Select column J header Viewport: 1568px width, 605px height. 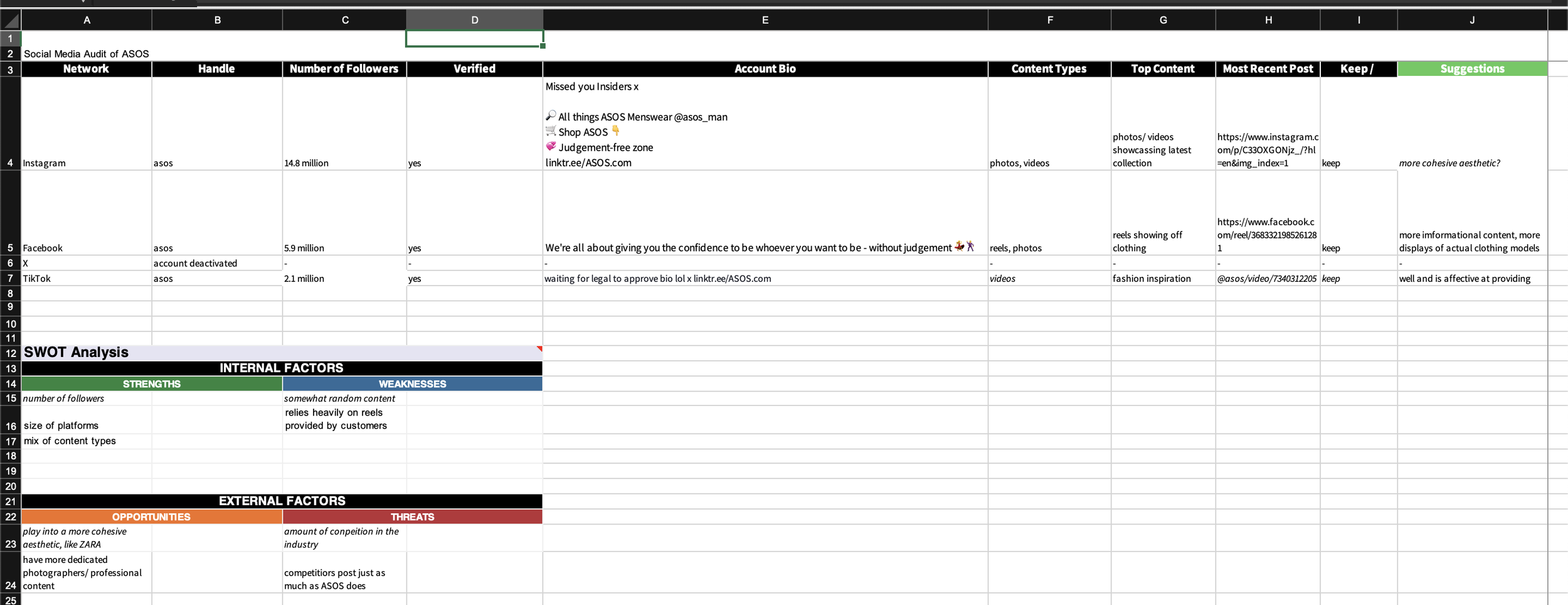(1472, 20)
